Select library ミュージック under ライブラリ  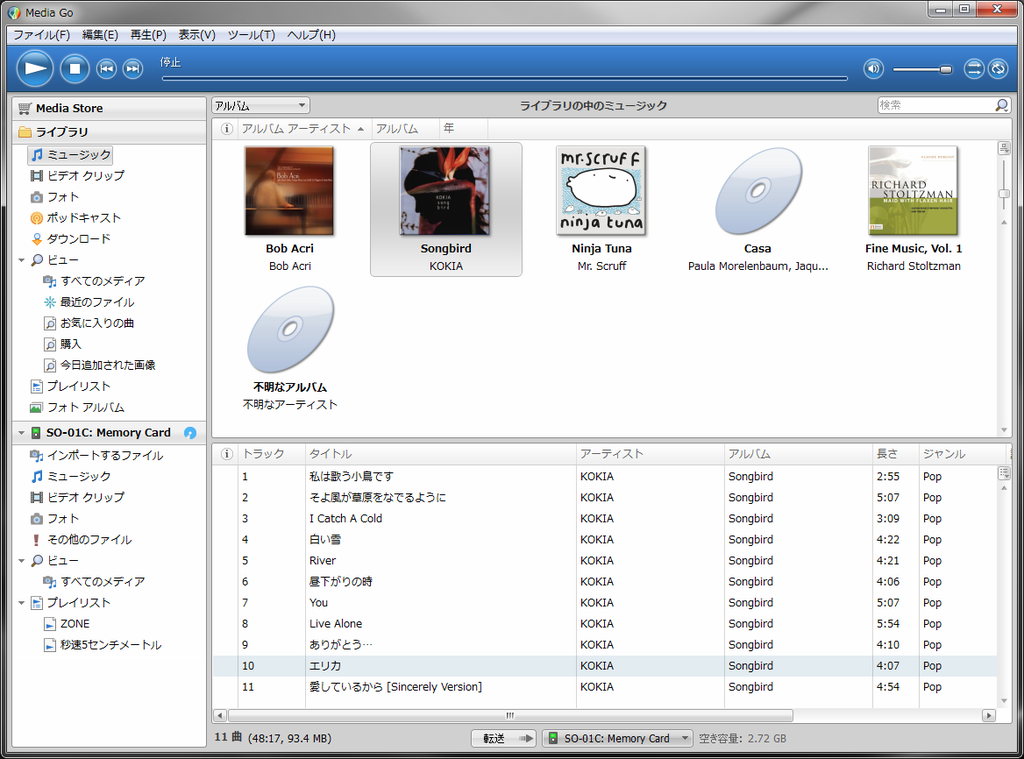tap(71, 155)
